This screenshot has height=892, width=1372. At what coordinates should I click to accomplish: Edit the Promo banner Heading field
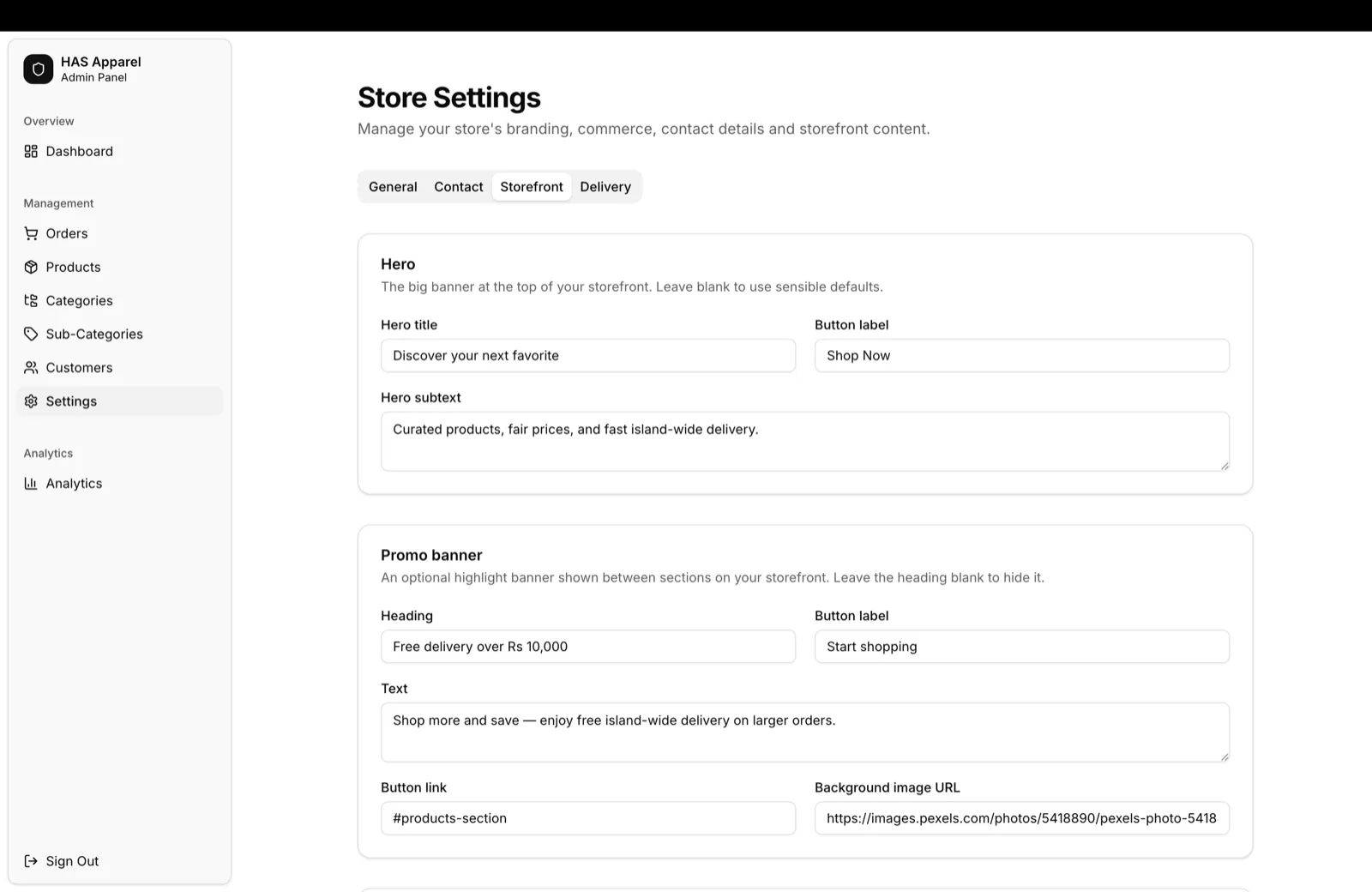[588, 647]
